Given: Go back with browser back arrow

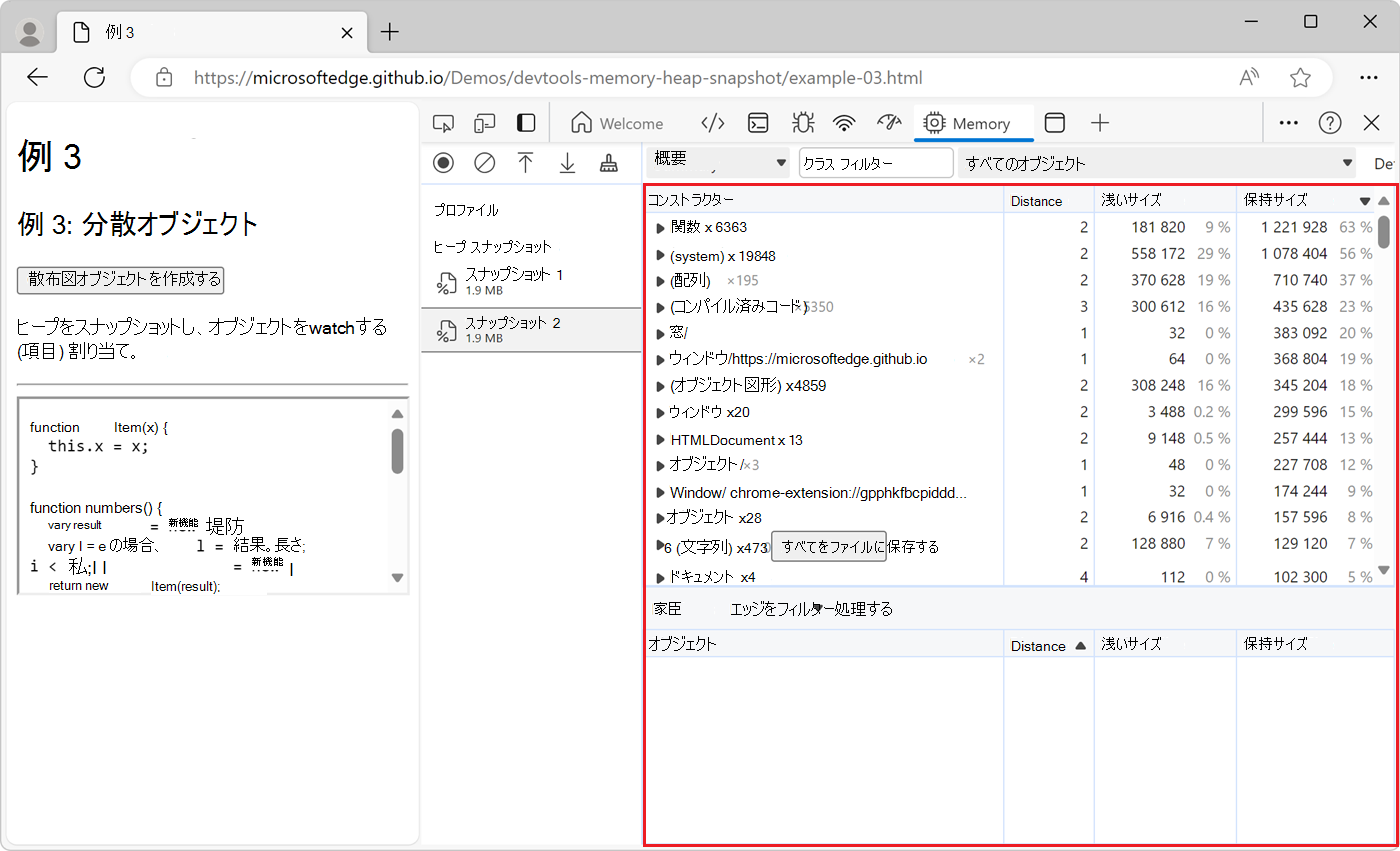Looking at the screenshot, I should click(x=38, y=77).
